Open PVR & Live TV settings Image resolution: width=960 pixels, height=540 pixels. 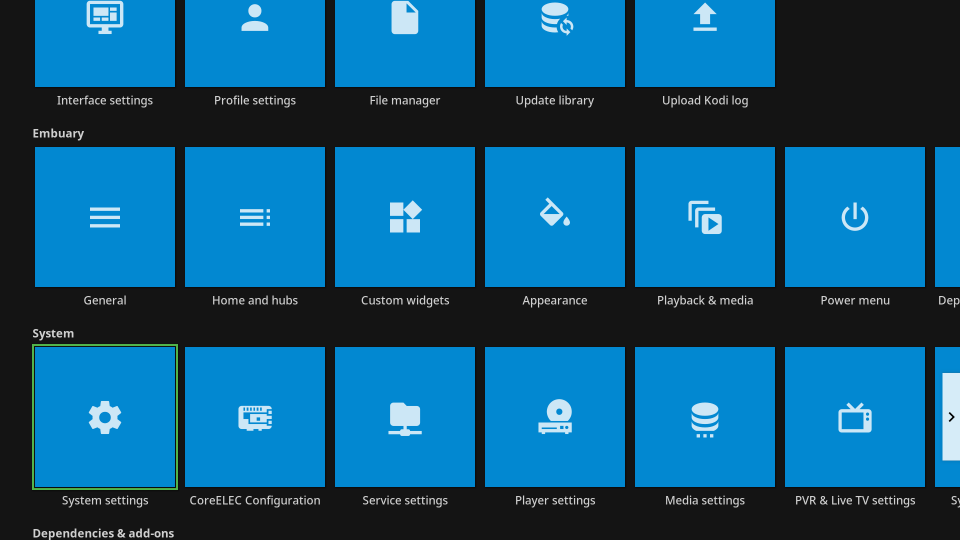(x=855, y=417)
